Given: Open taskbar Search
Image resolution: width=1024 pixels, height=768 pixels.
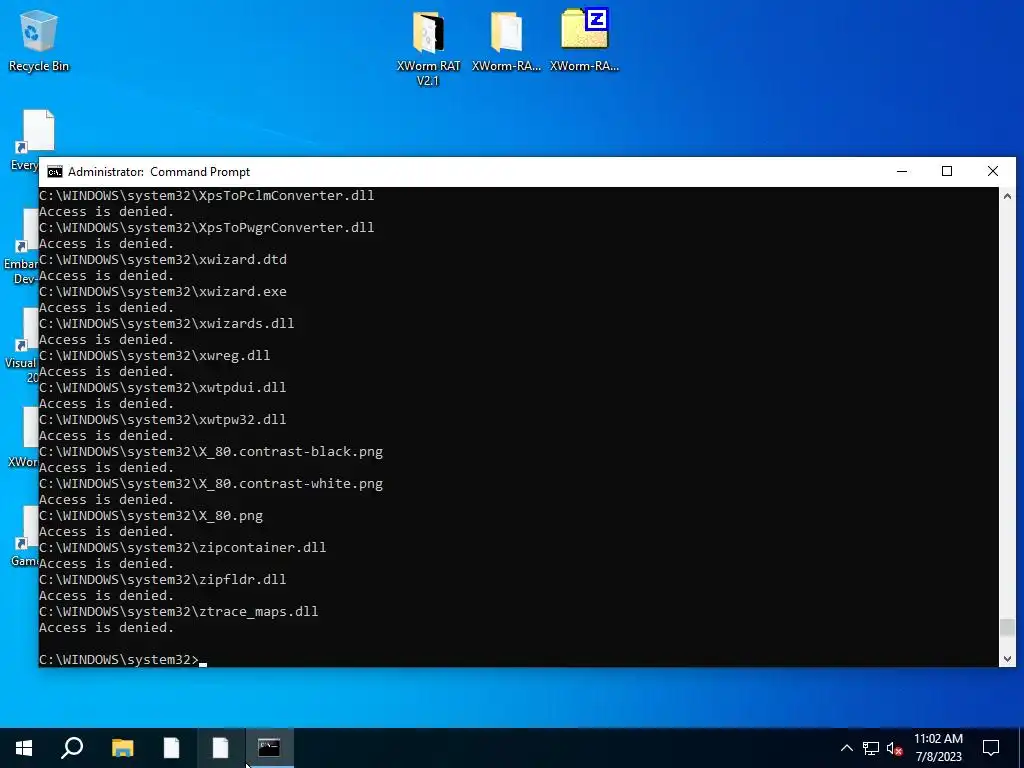Looking at the screenshot, I should pyautogui.click(x=72, y=748).
